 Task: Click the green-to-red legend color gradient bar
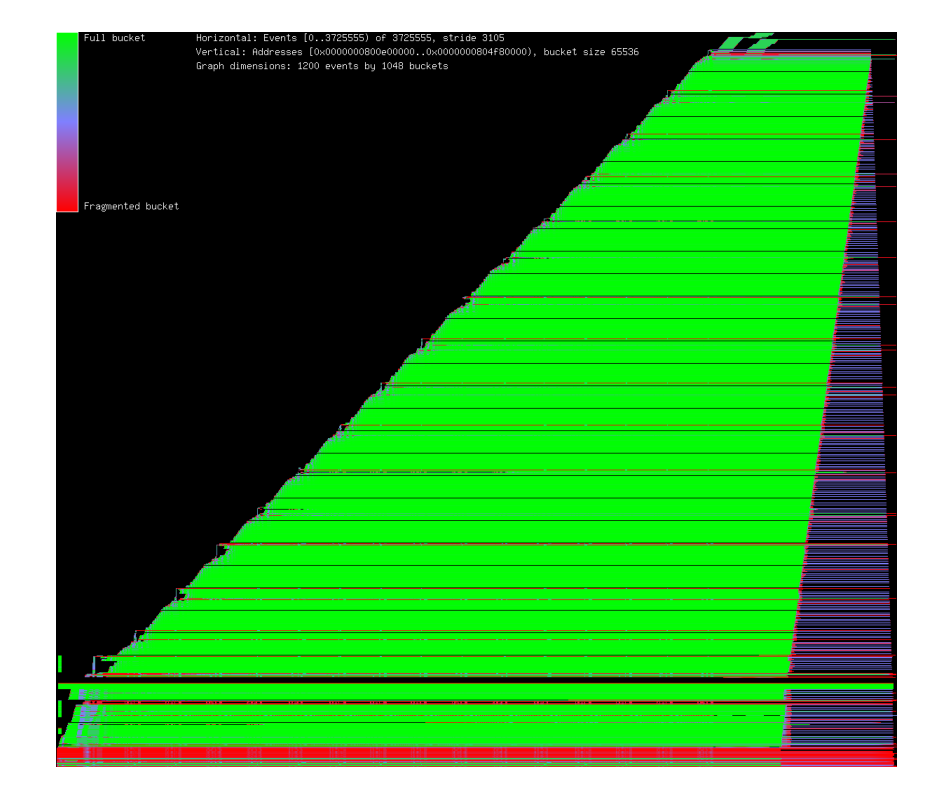coord(68,122)
